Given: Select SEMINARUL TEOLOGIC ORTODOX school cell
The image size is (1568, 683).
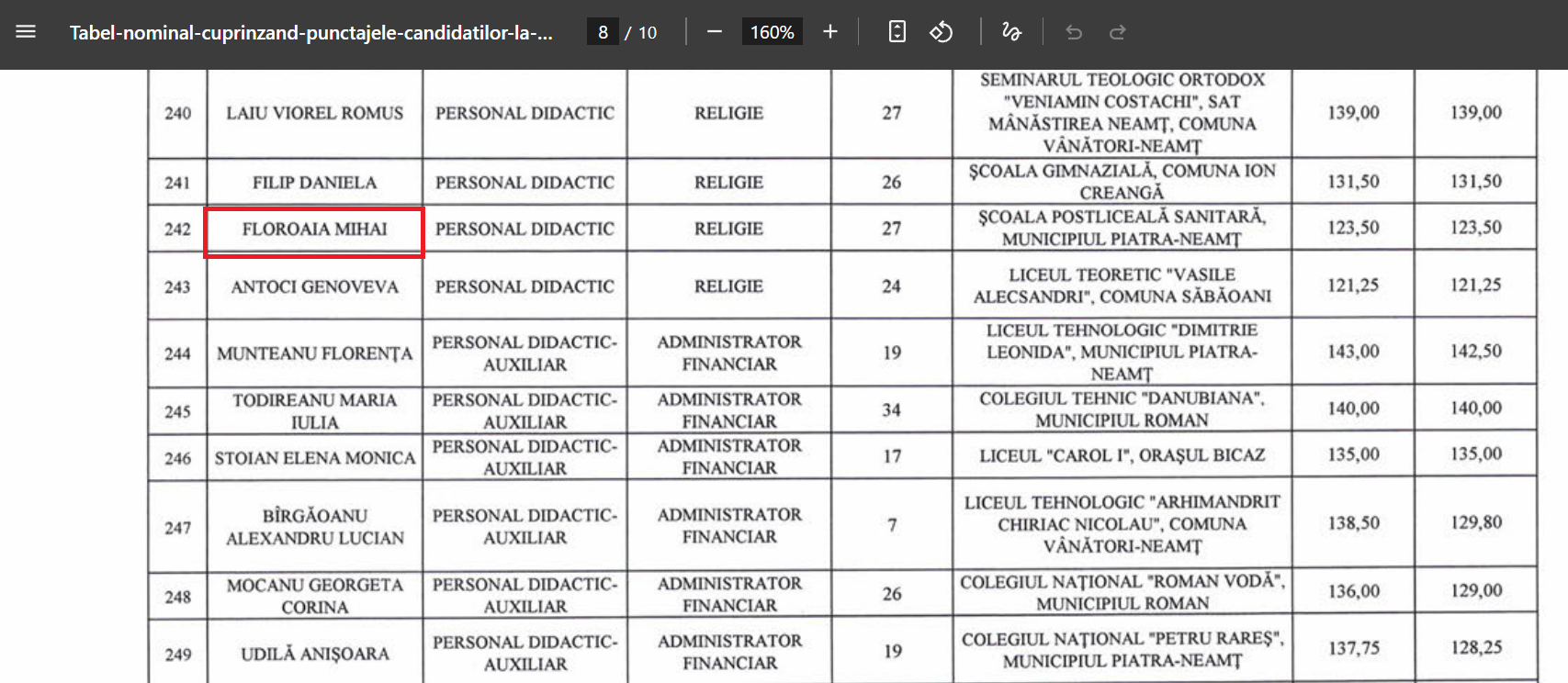Looking at the screenshot, I should tap(1122, 113).
